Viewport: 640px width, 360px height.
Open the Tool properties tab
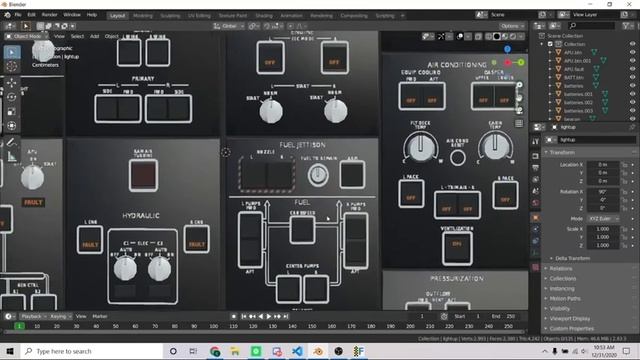click(x=536, y=141)
